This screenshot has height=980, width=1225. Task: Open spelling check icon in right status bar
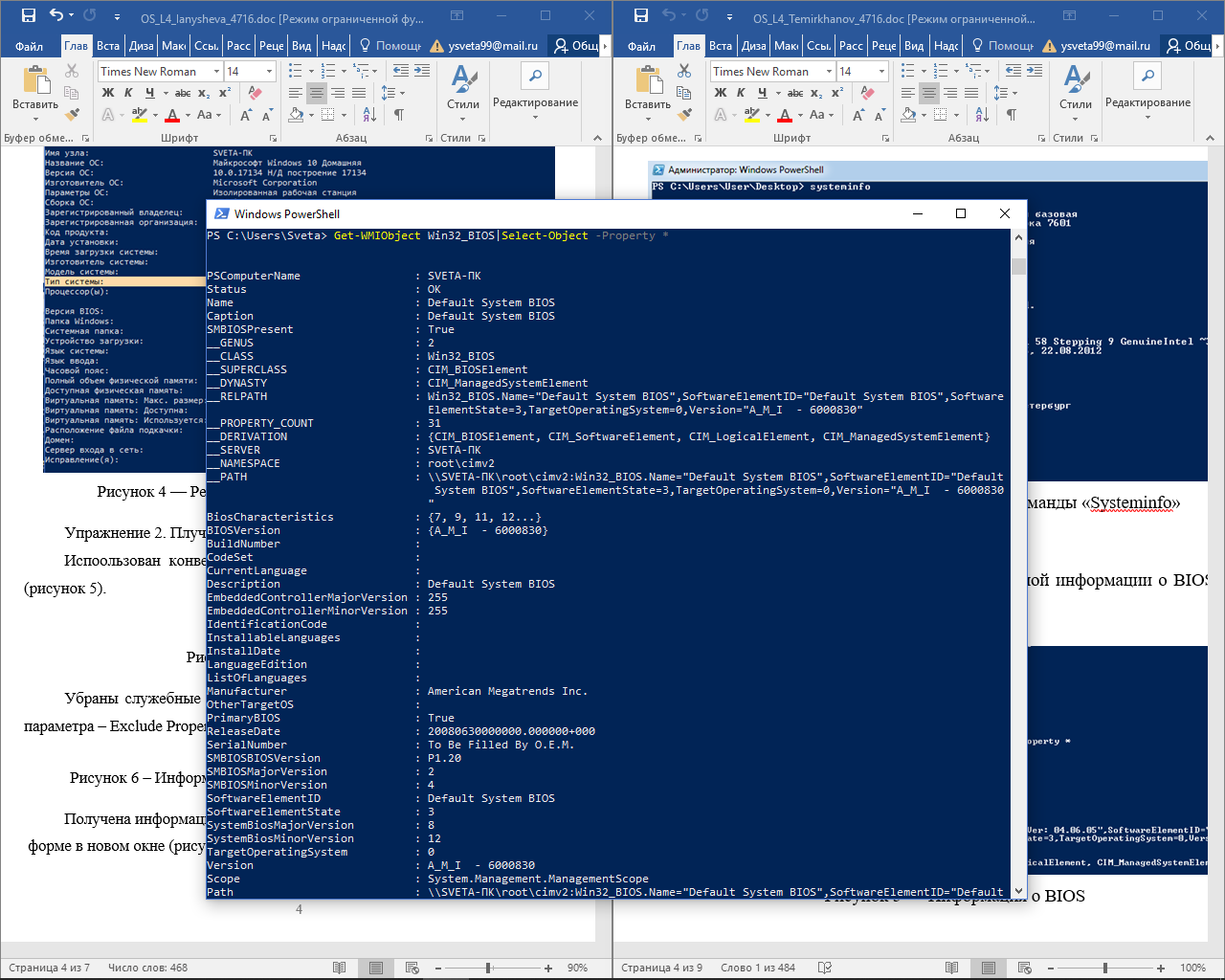tap(825, 968)
